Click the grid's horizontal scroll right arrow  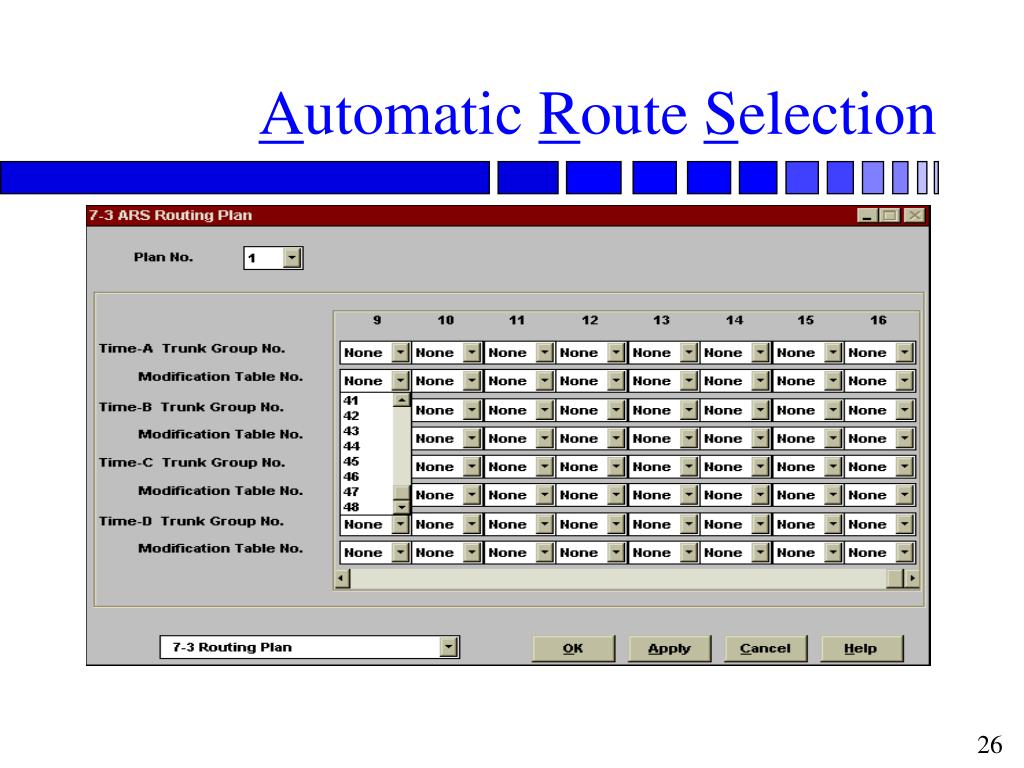coord(912,578)
